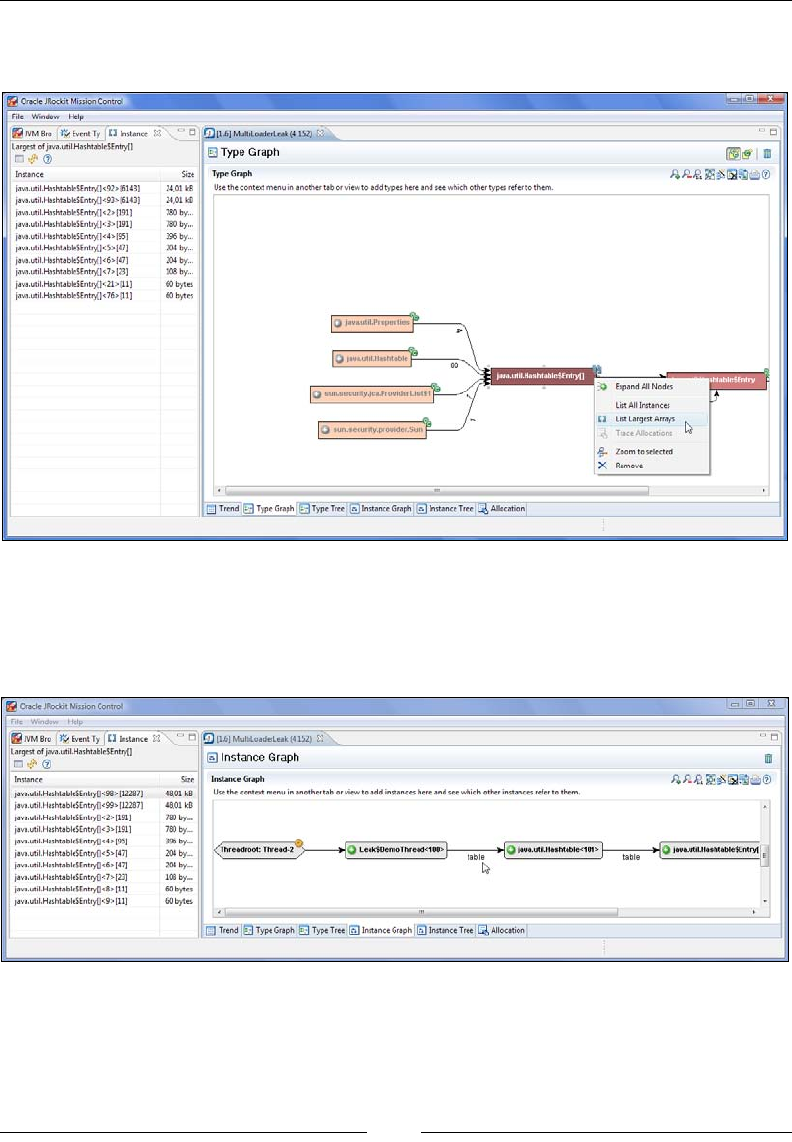Screen dimensions: 792x1142
Task: Maximize the upper Type Graph editor area
Action: 773,132
